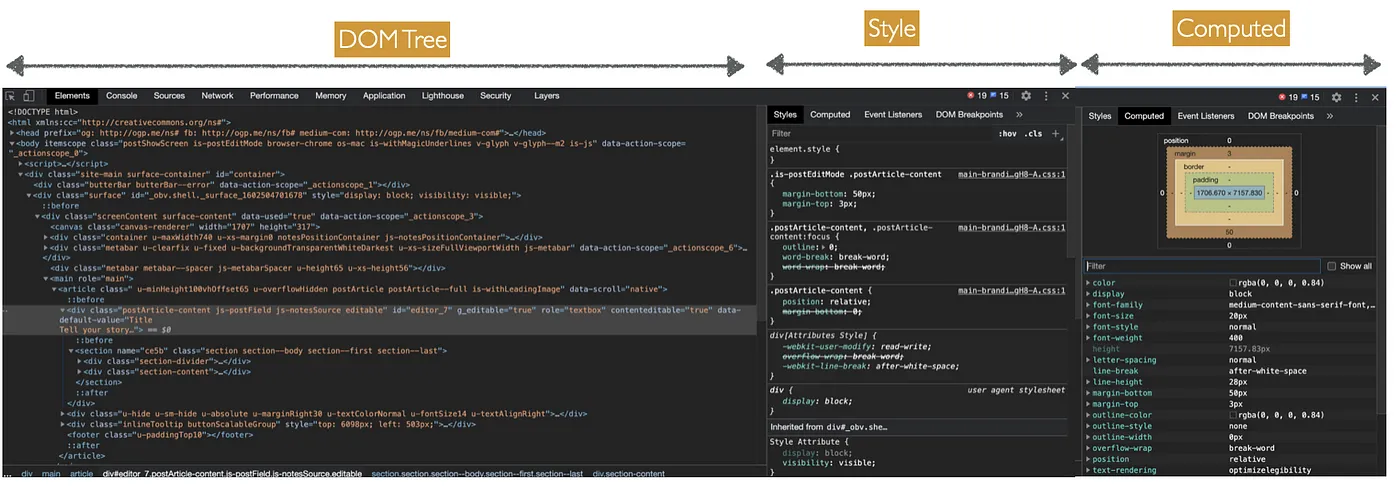Expand the metabar u-clearfix div node

click(x=46, y=247)
